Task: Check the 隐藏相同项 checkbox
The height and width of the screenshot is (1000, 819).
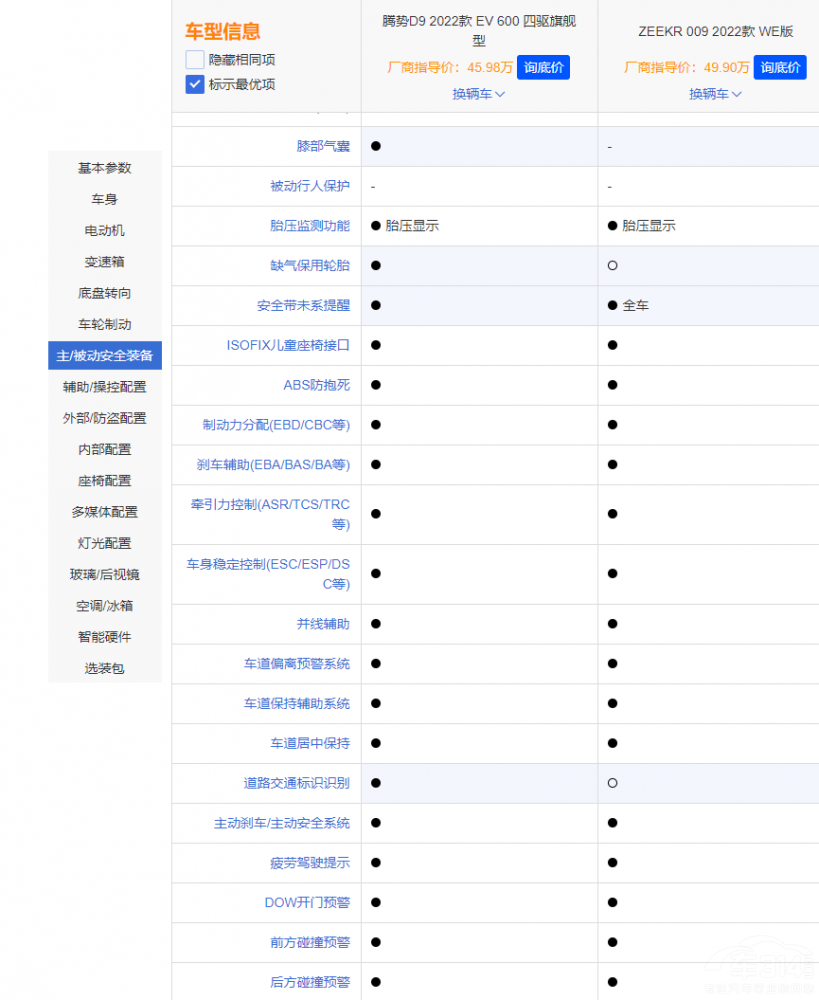Action: click(x=195, y=60)
